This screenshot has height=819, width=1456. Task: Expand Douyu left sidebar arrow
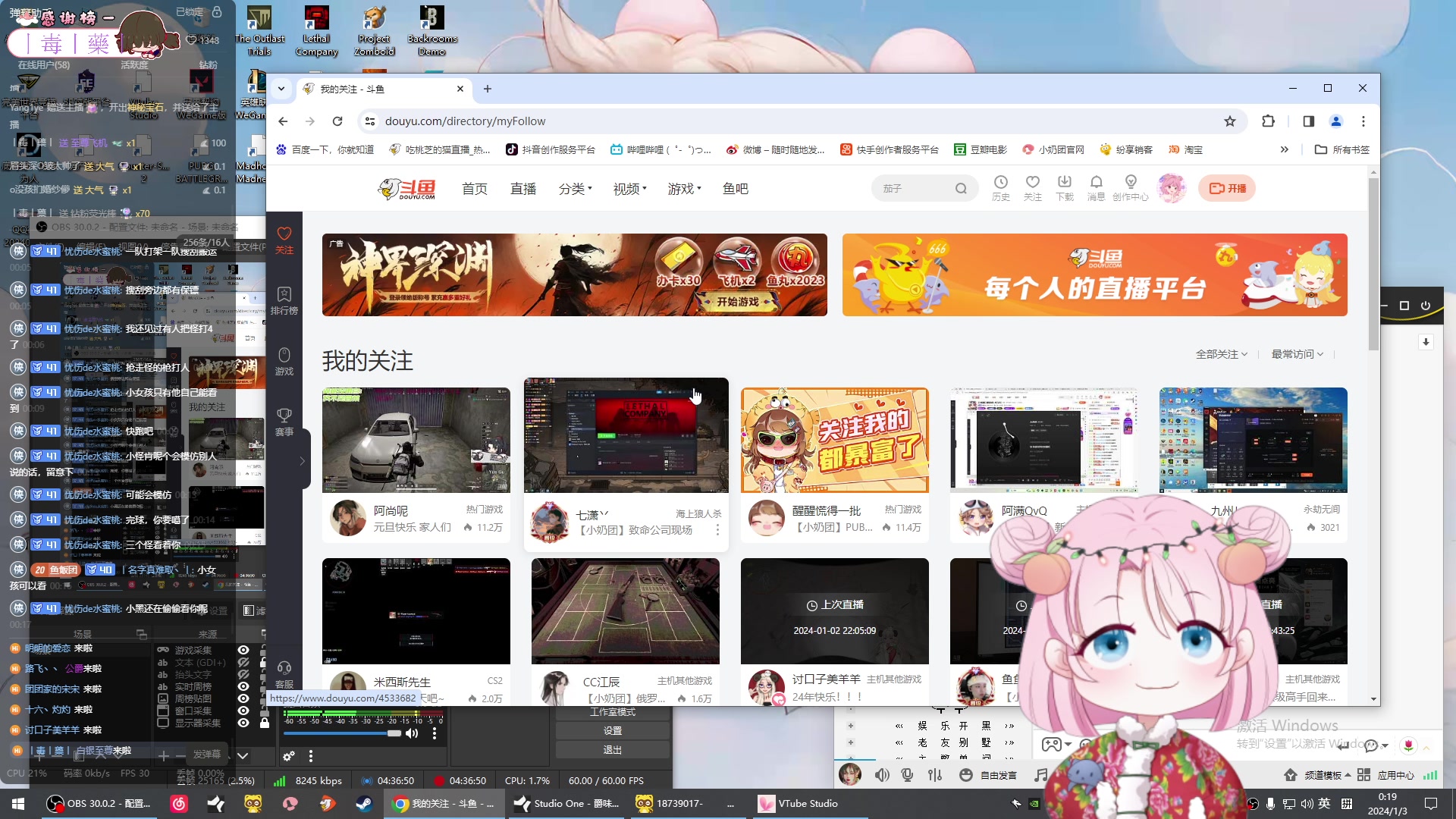(302, 460)
